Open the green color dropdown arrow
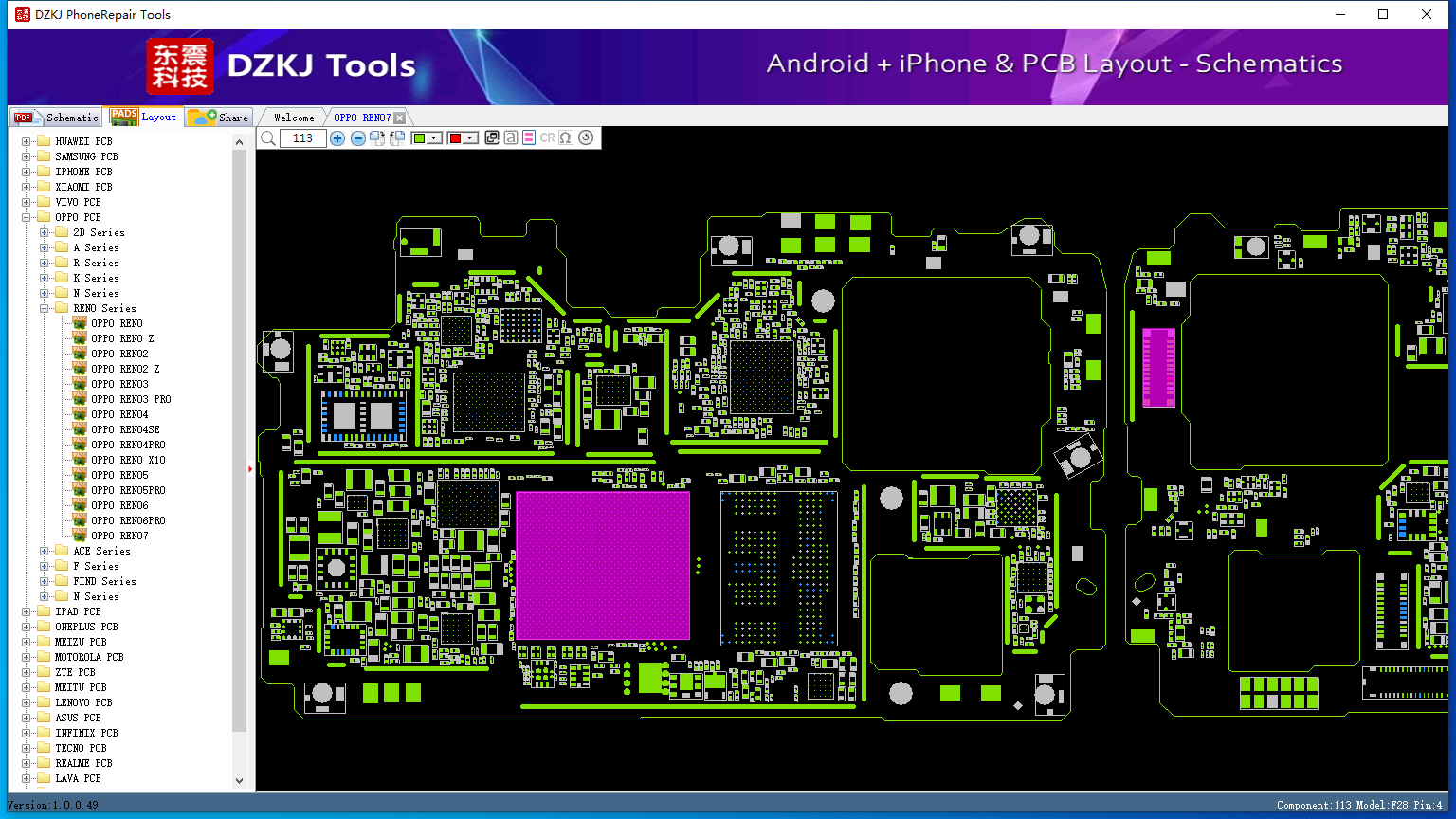Image resolution: width=1456 pixels, height=819 pixels. coord(435,138)
